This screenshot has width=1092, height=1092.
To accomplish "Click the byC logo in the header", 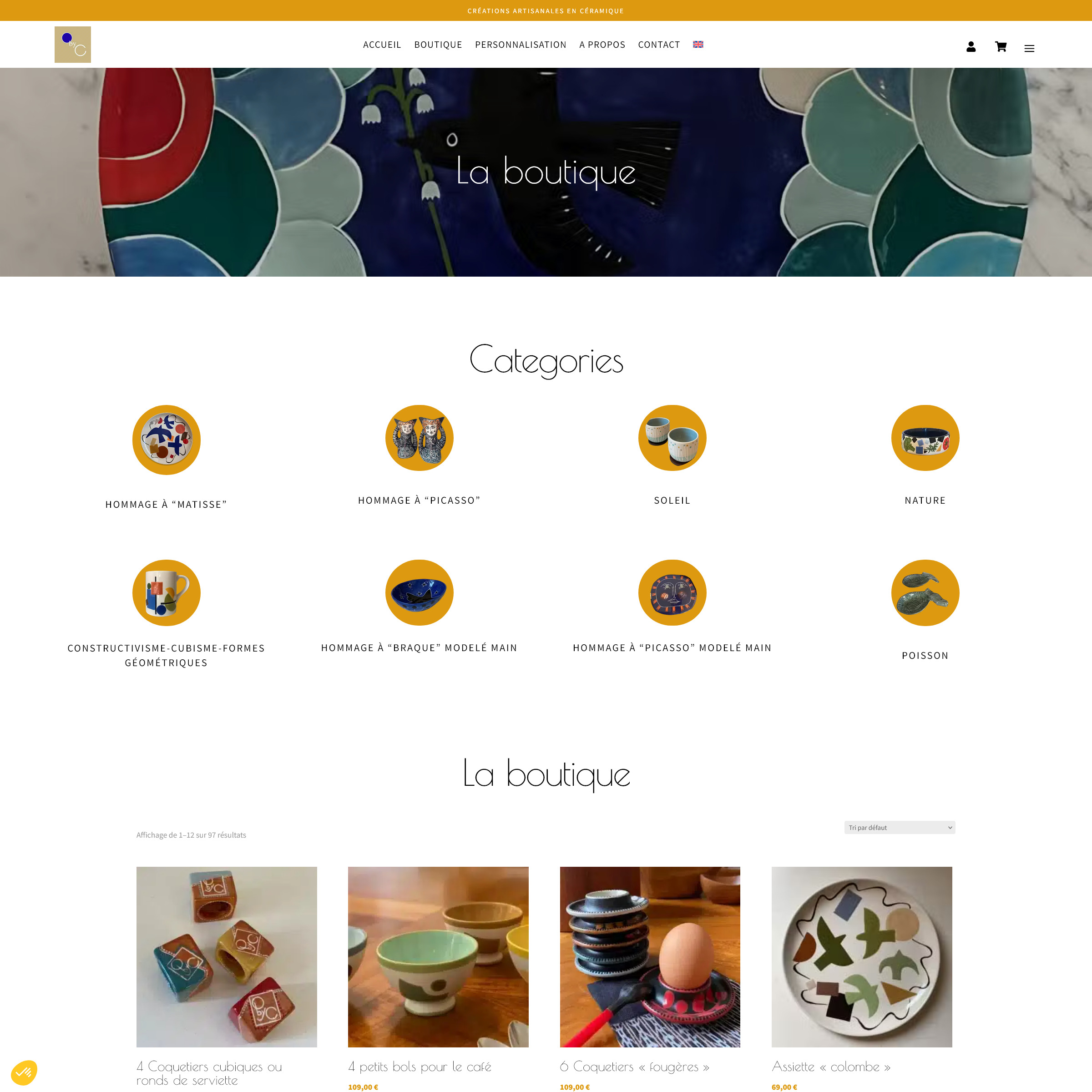I will (x=72, y=45).
